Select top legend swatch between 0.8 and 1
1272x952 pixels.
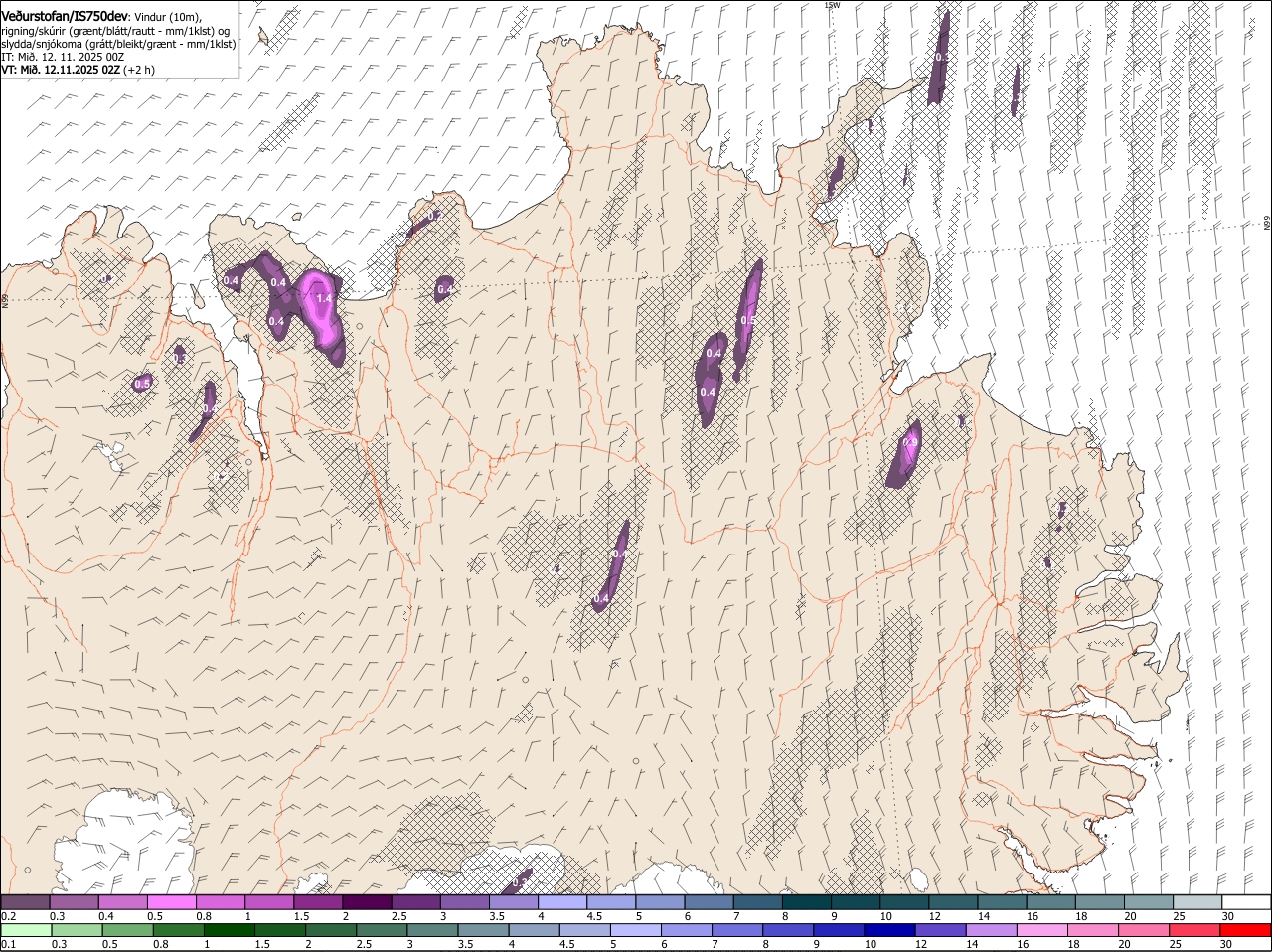pyautogui.click(x=221, y=901)
